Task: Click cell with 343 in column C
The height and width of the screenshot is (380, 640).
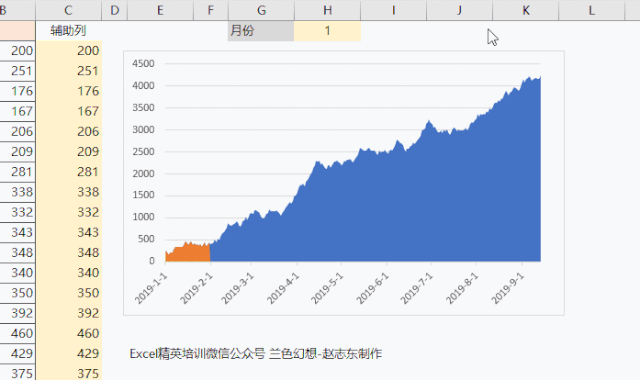Action: coord(69,233)
